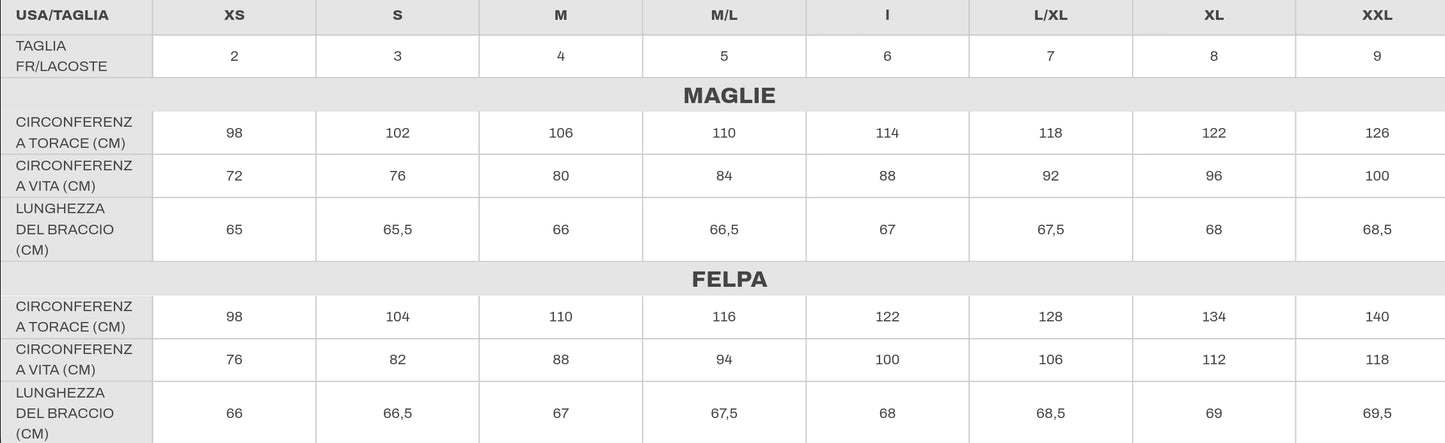Select the XXL size column header
This screenshot has height=443, width=1445.
[1377, 16]
